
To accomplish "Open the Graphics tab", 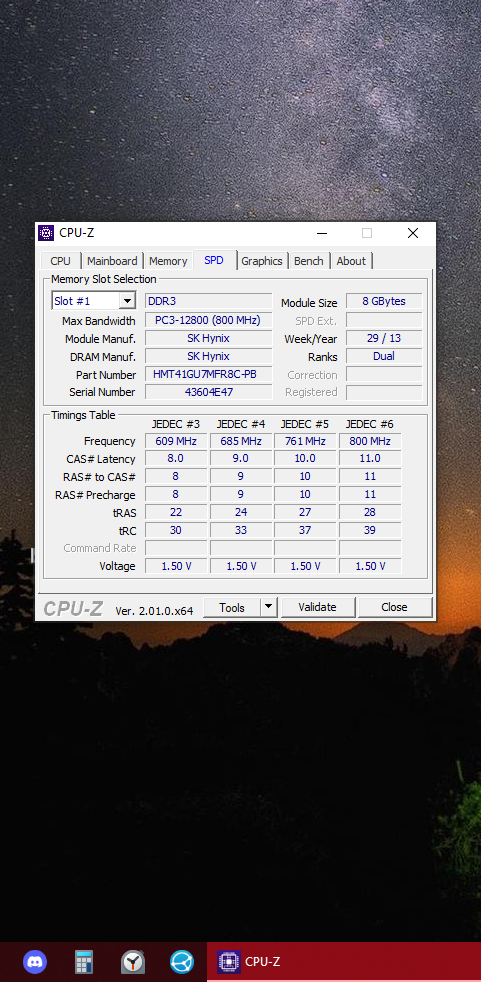I will [x=262, y=261].
